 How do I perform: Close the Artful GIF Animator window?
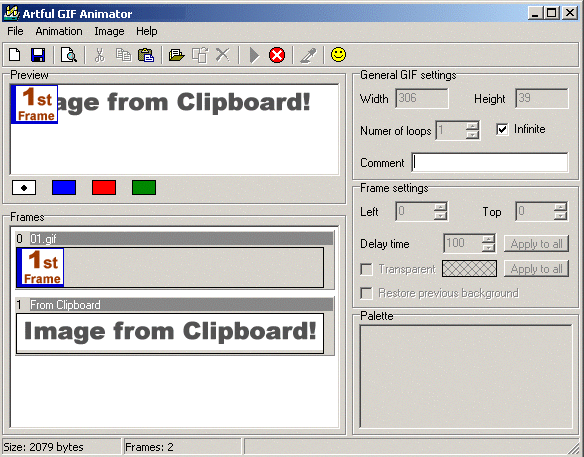coord(570,13)
